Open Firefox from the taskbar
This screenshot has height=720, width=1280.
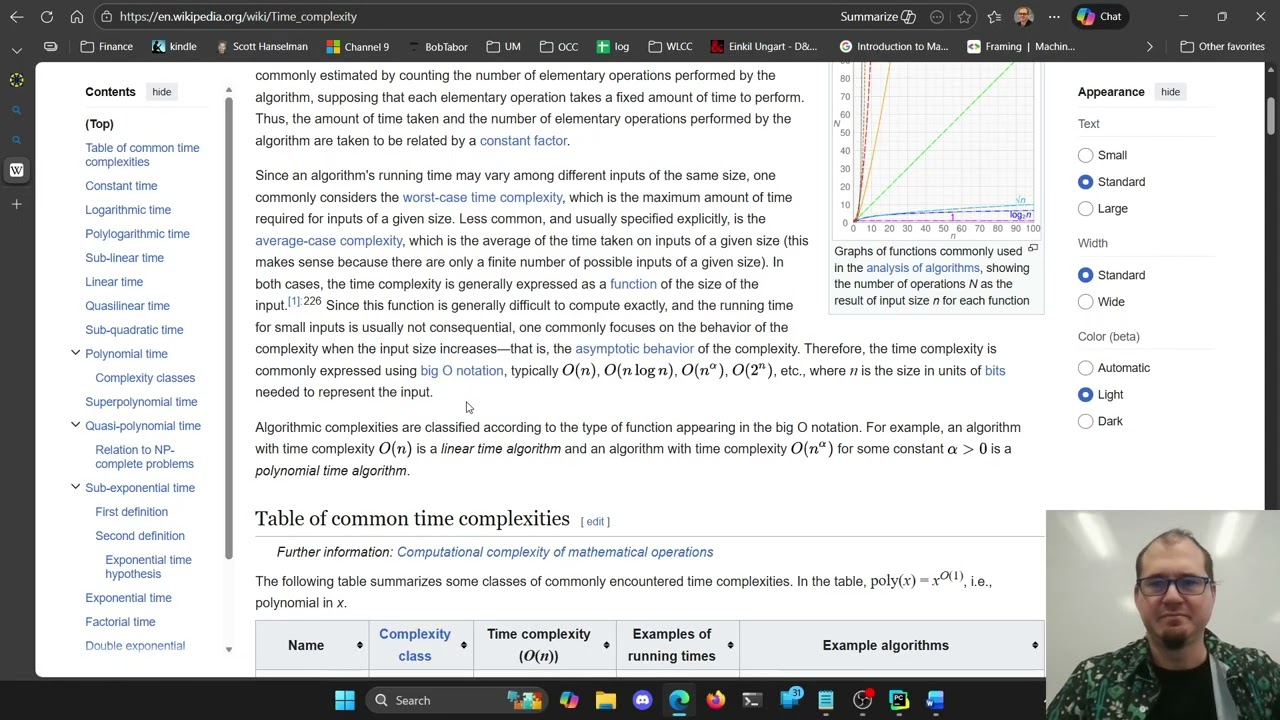click(x=715, y=700)
